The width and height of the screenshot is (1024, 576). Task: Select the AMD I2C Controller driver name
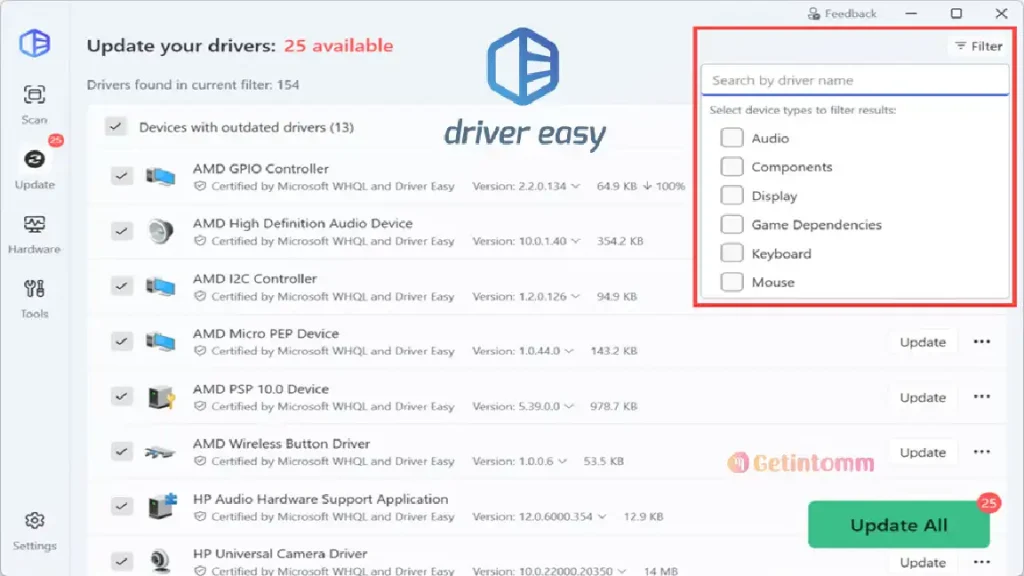point(255,278)
